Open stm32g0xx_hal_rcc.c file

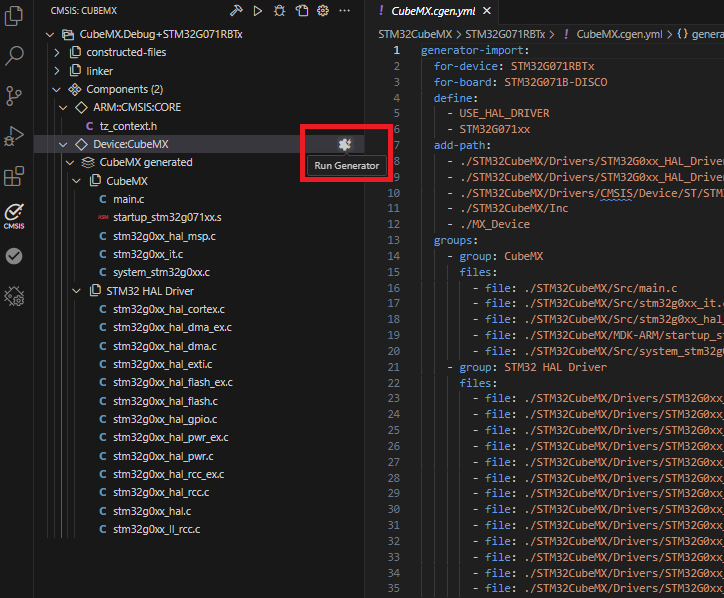point(161,492)
